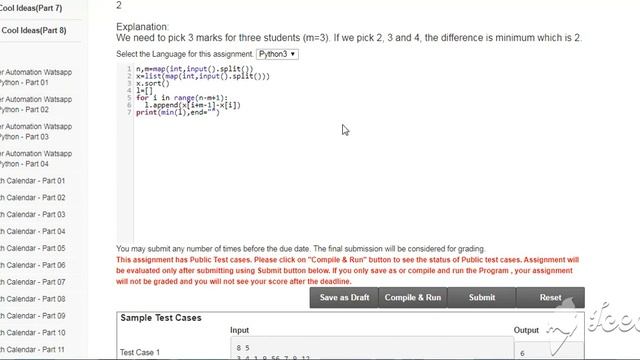
Task: Open Calendar - Part 10 lesson
Action: pos(33,333)
